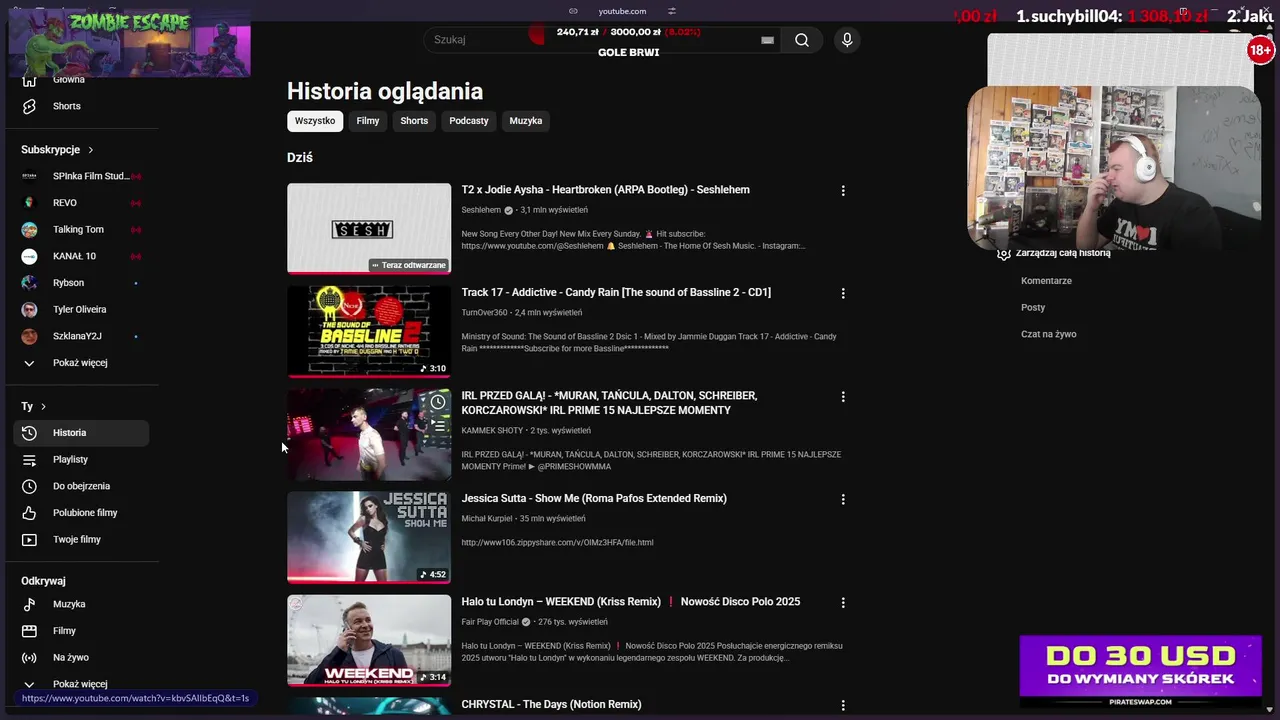The image size is (1280, 720).
Task: Open KANAŁ 10 channel subscription
Action: [x=81, y=256]
